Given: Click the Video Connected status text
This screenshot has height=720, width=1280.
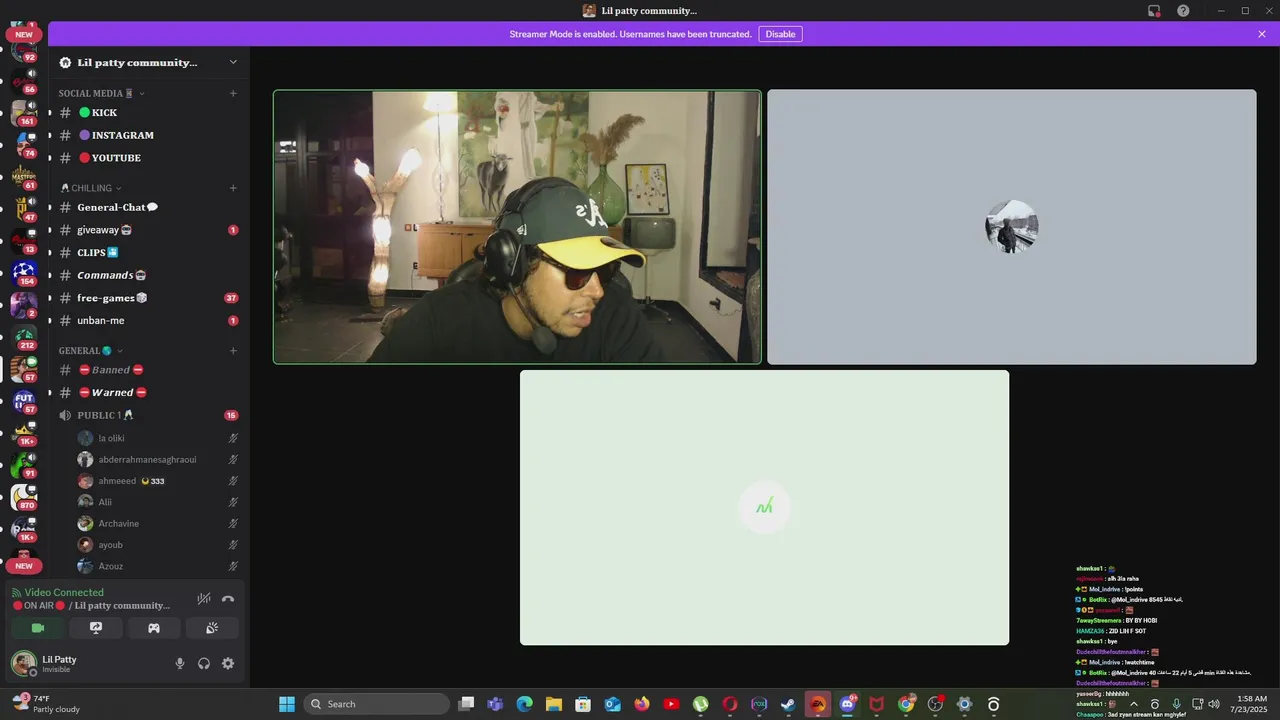Looking at the screenshot, I should click(64, 592).
